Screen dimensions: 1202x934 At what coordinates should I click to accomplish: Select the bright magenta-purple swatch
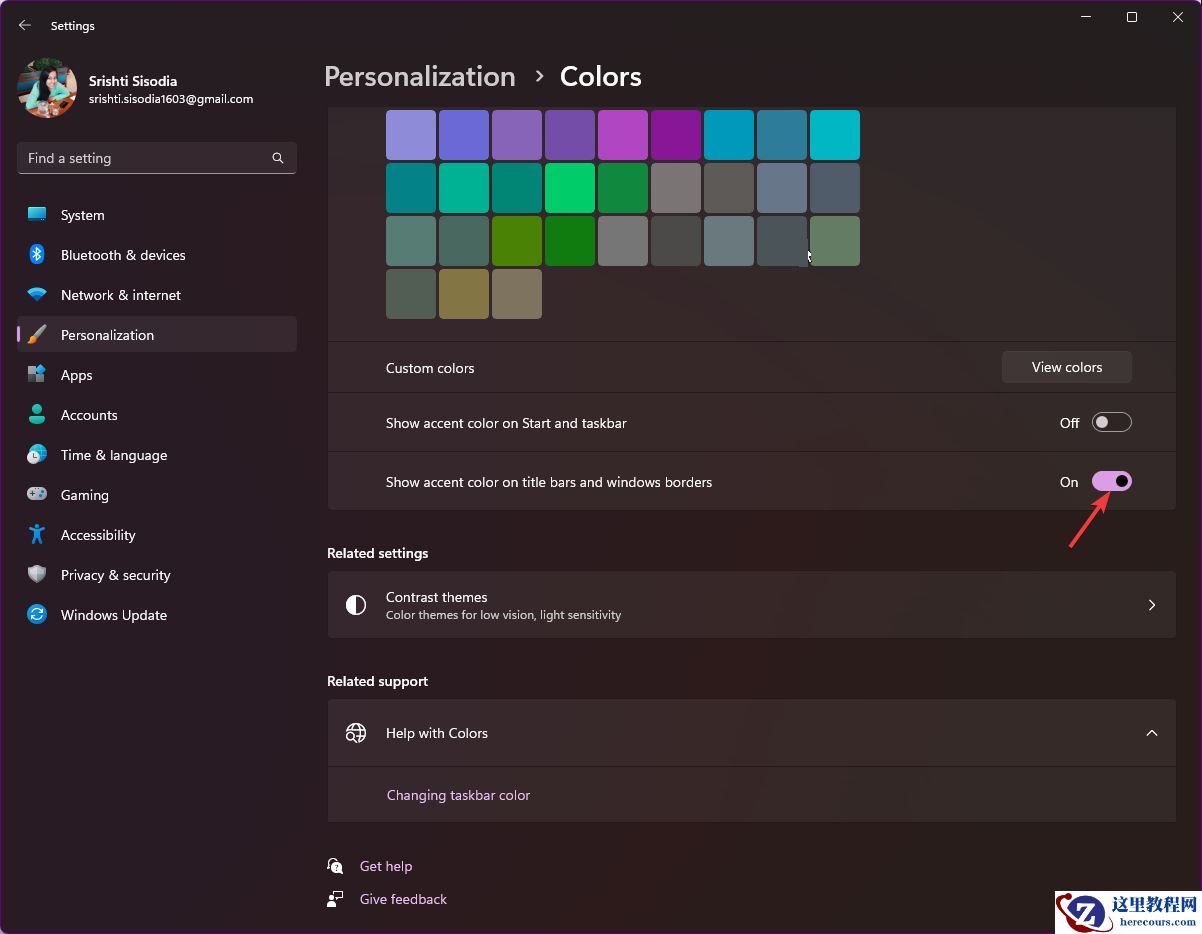tap(623, 135)
